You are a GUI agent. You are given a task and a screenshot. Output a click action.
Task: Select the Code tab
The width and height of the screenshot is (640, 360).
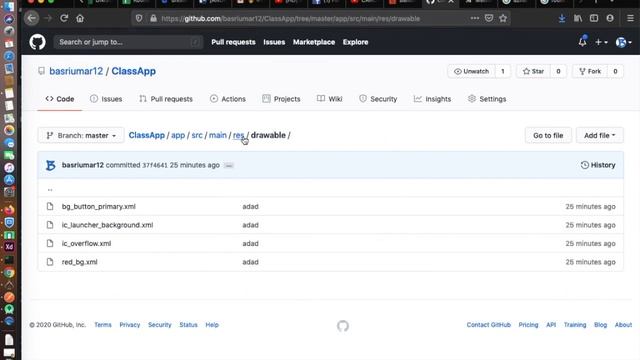[60, 99]
